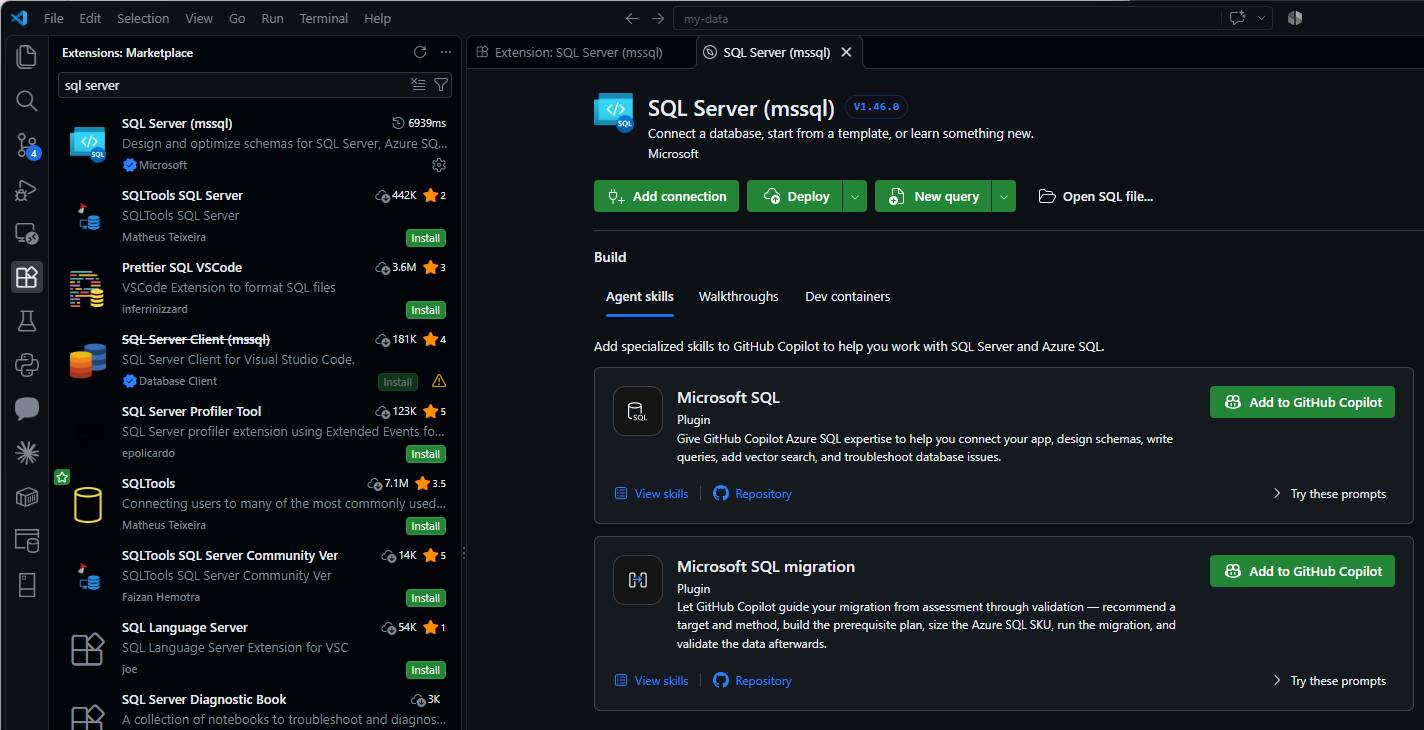Switch to the Walkthroughs tab

point(739,296)
